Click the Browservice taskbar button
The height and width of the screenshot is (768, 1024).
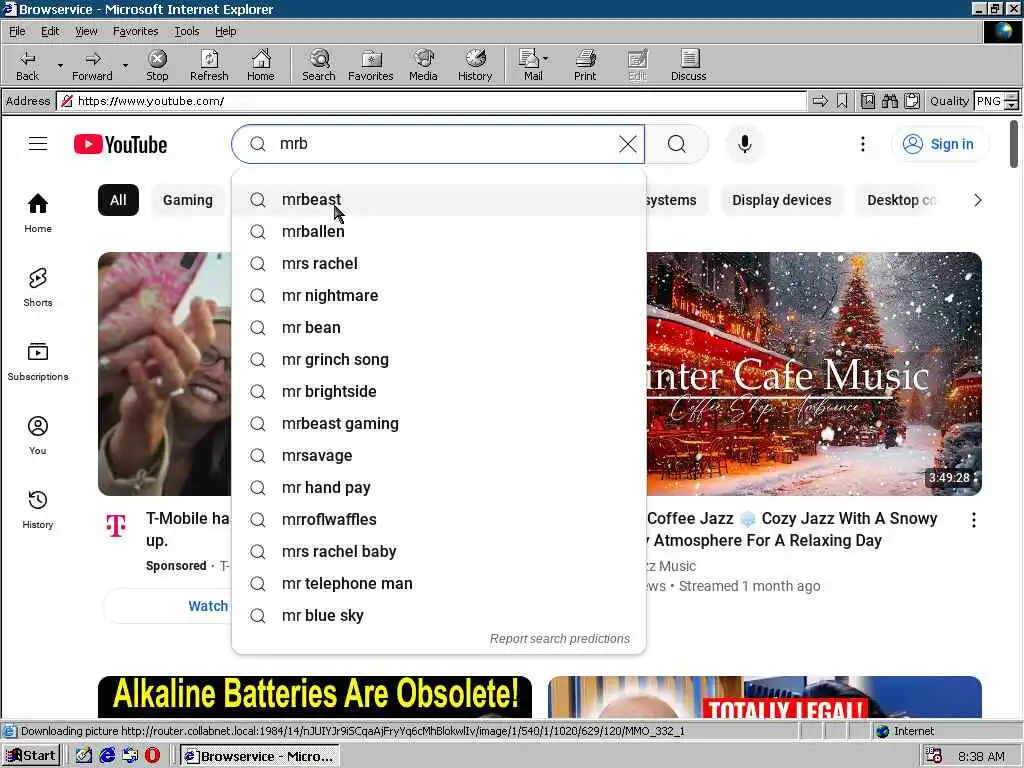[260, 756]
